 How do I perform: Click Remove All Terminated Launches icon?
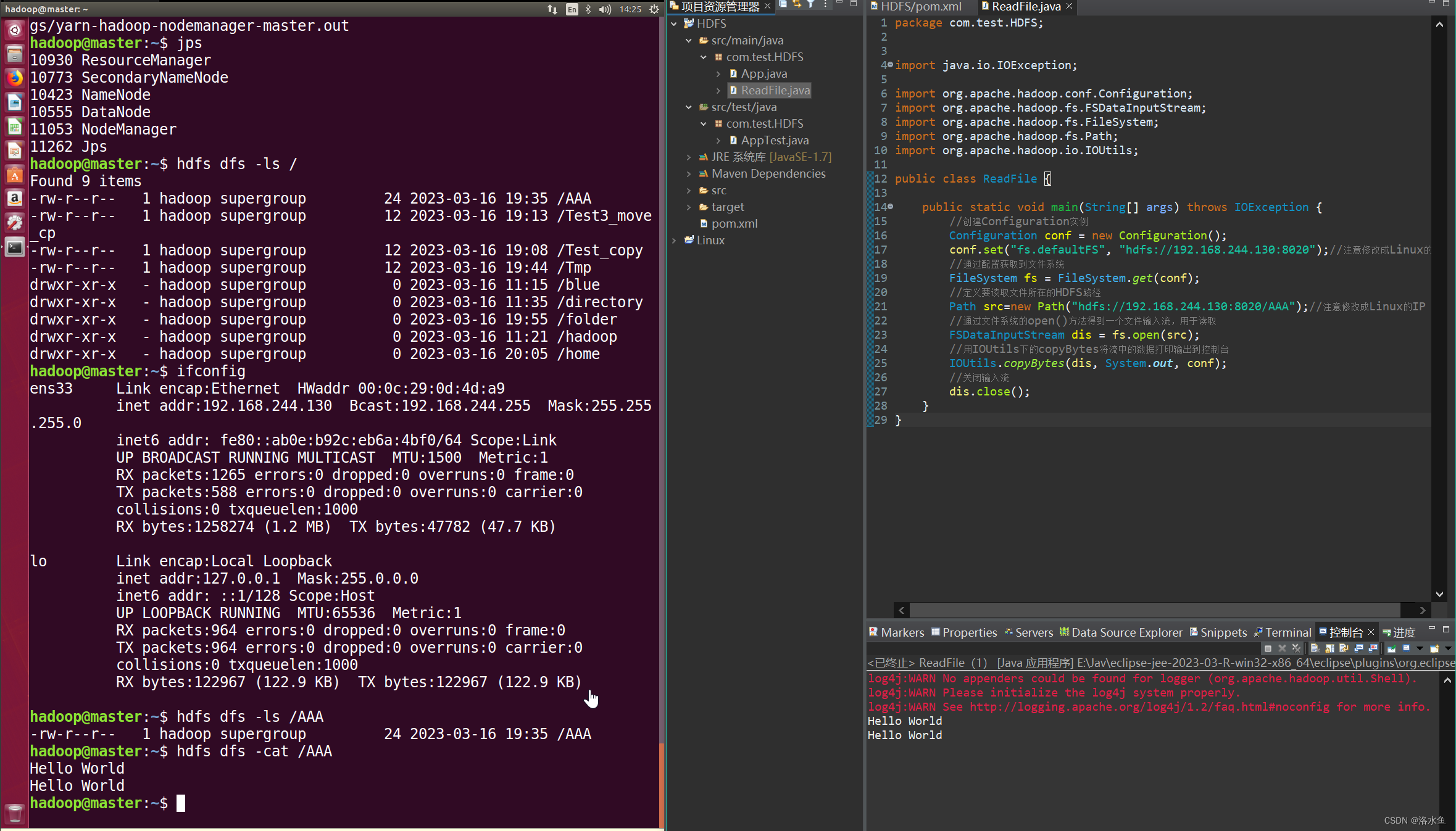click(1296, 648)
